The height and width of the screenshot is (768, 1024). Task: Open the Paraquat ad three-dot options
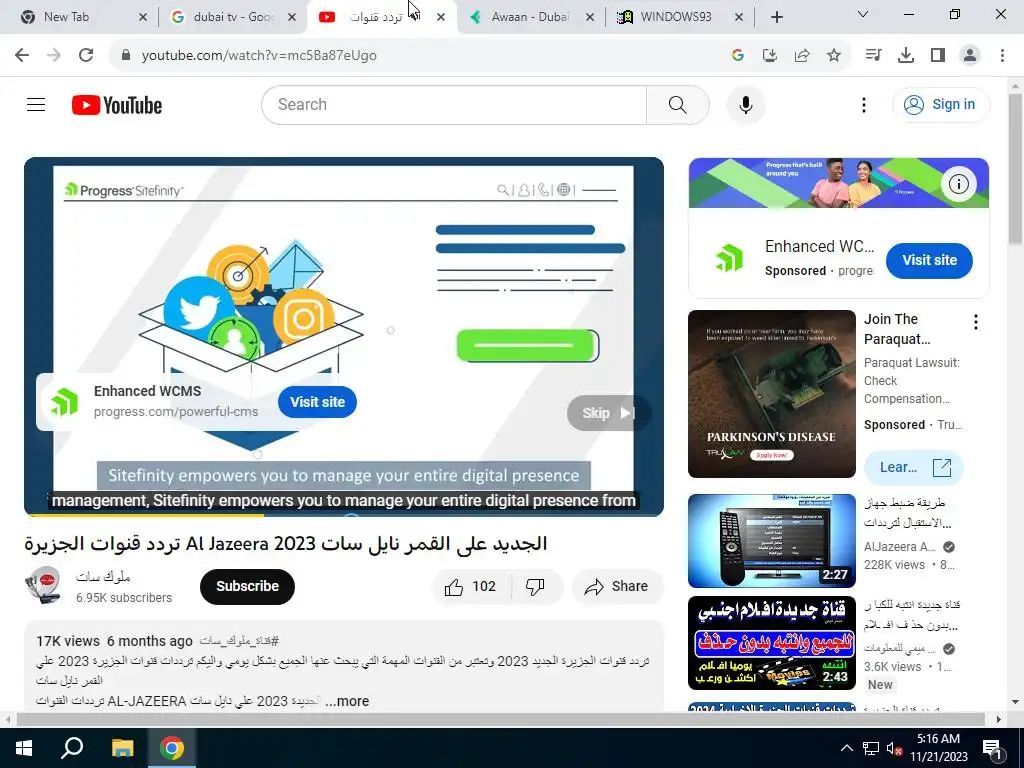coord(976,321)
